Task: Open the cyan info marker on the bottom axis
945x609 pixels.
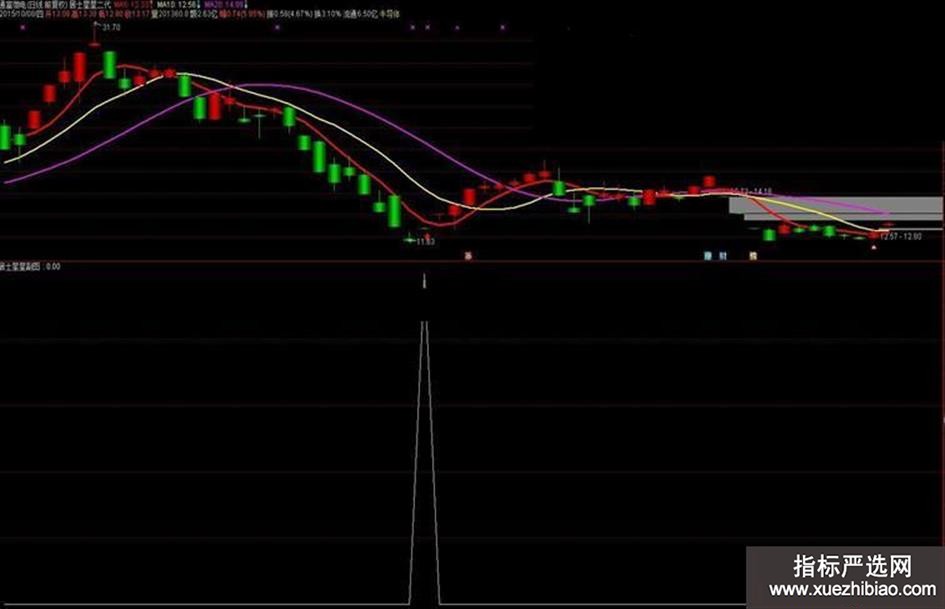Action: point(708,256)
